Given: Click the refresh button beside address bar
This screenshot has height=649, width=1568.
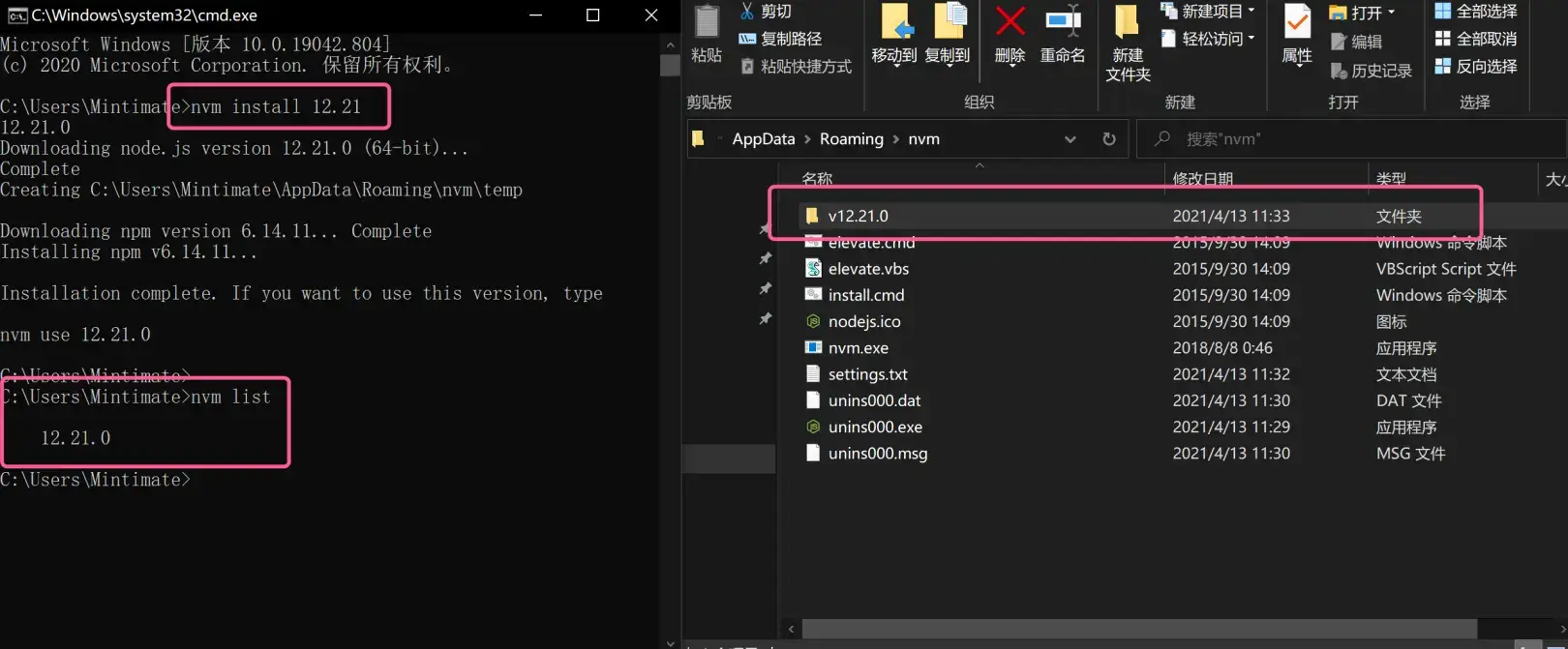Looking at the screenshot, I should [x=1109, y=139].
